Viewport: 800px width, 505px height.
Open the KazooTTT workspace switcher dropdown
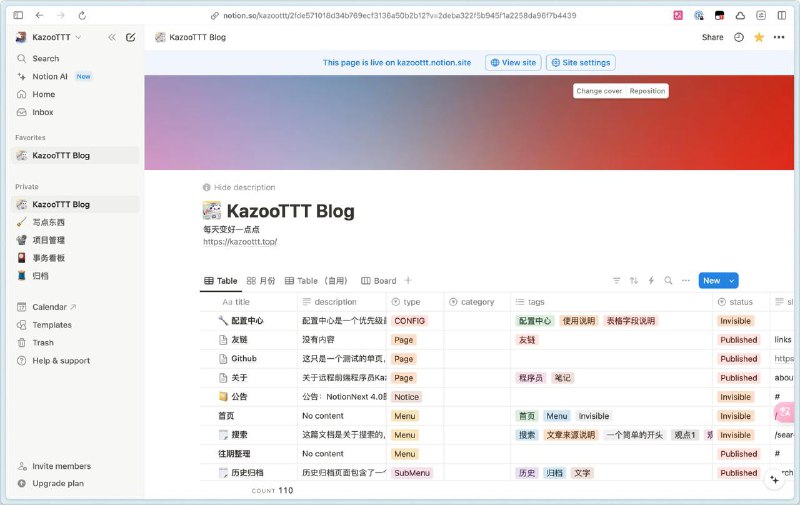pyautogui.click(x=48, y=37)
